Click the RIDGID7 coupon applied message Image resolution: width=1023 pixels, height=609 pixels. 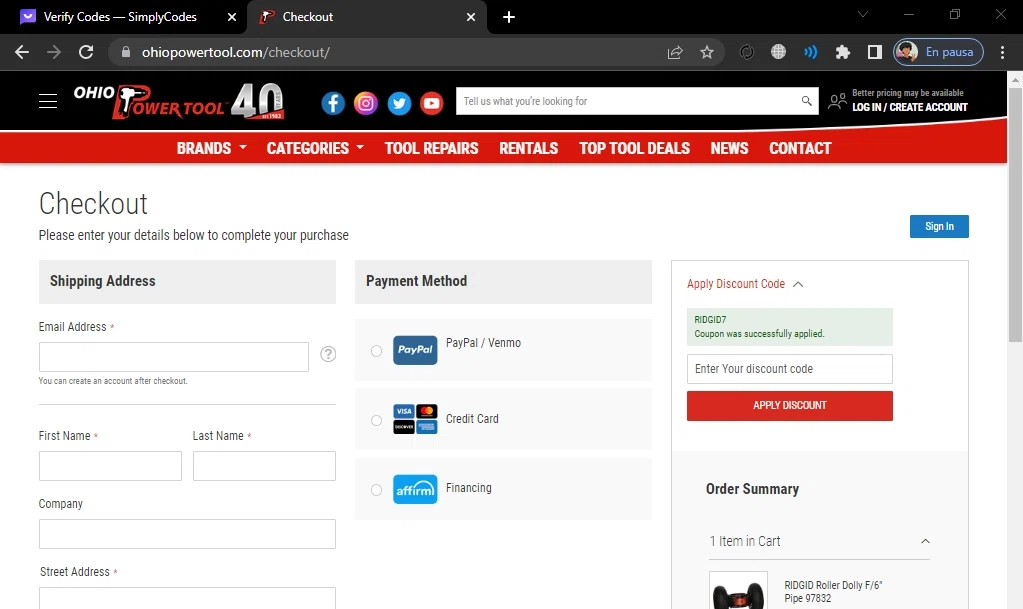[789, 326]
